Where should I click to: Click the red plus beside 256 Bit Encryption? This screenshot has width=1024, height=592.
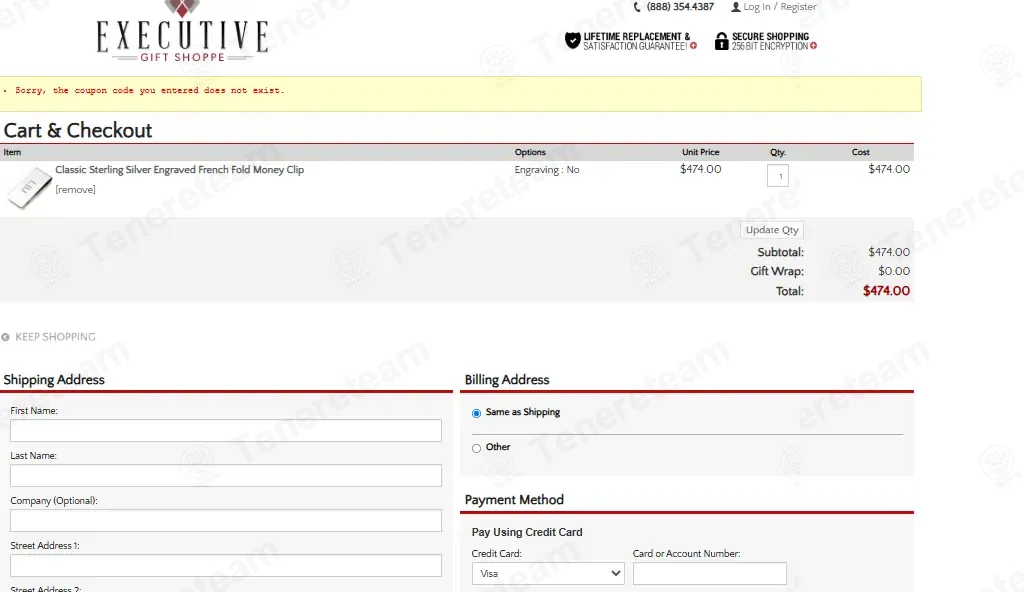813,46
